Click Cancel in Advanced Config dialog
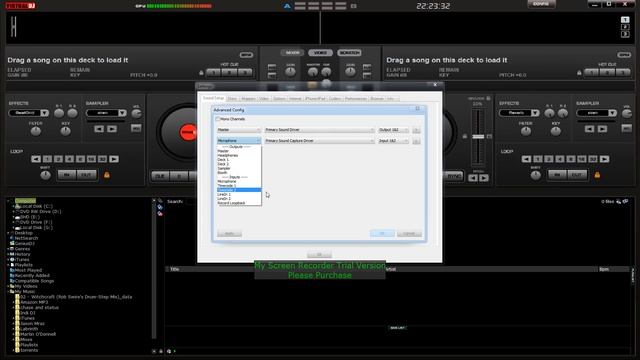 pos(409,233)
